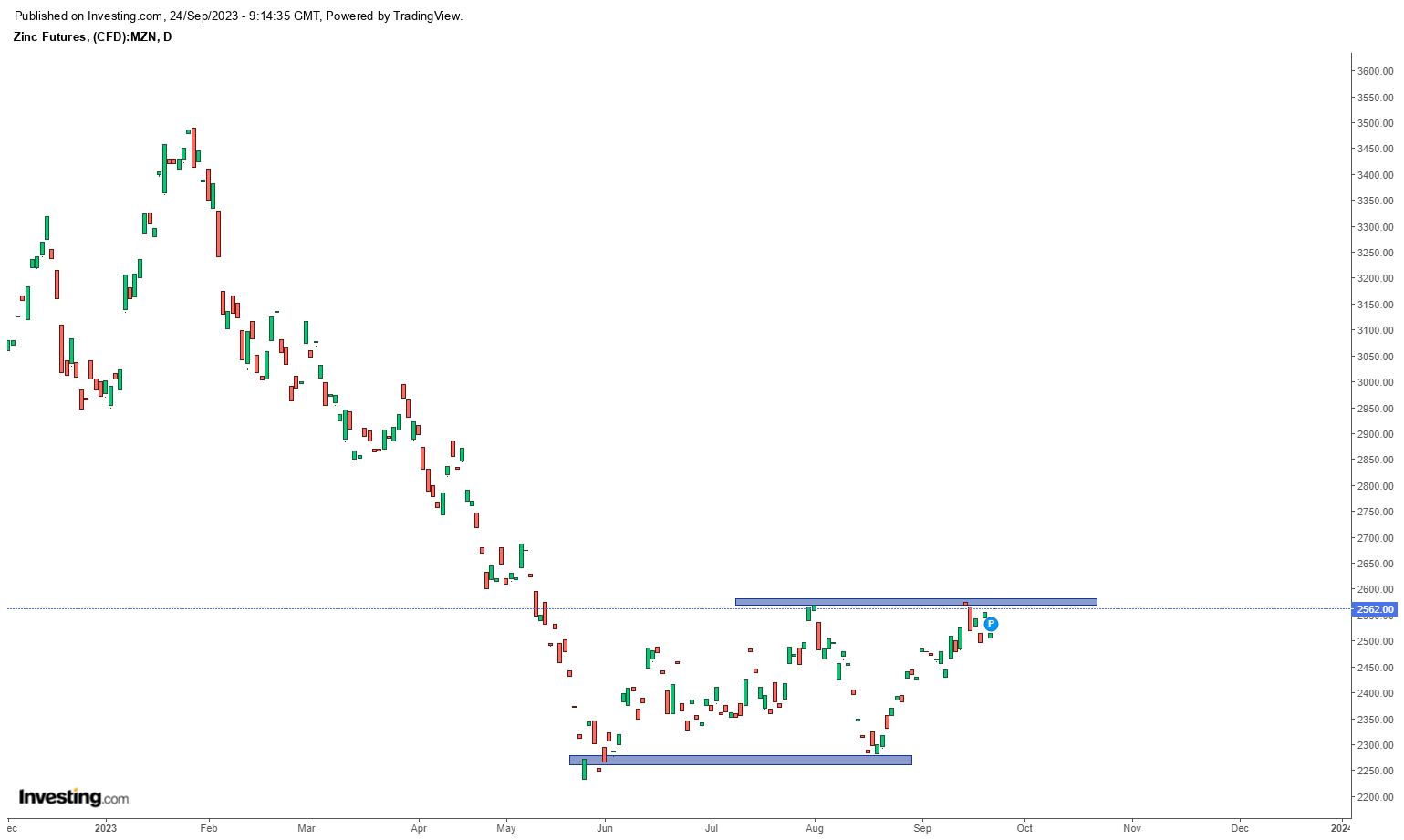The height and width of the screenshot is (840, 1404).
Task: Select the 2023 year label on time axis
Action: coord(106,828)
